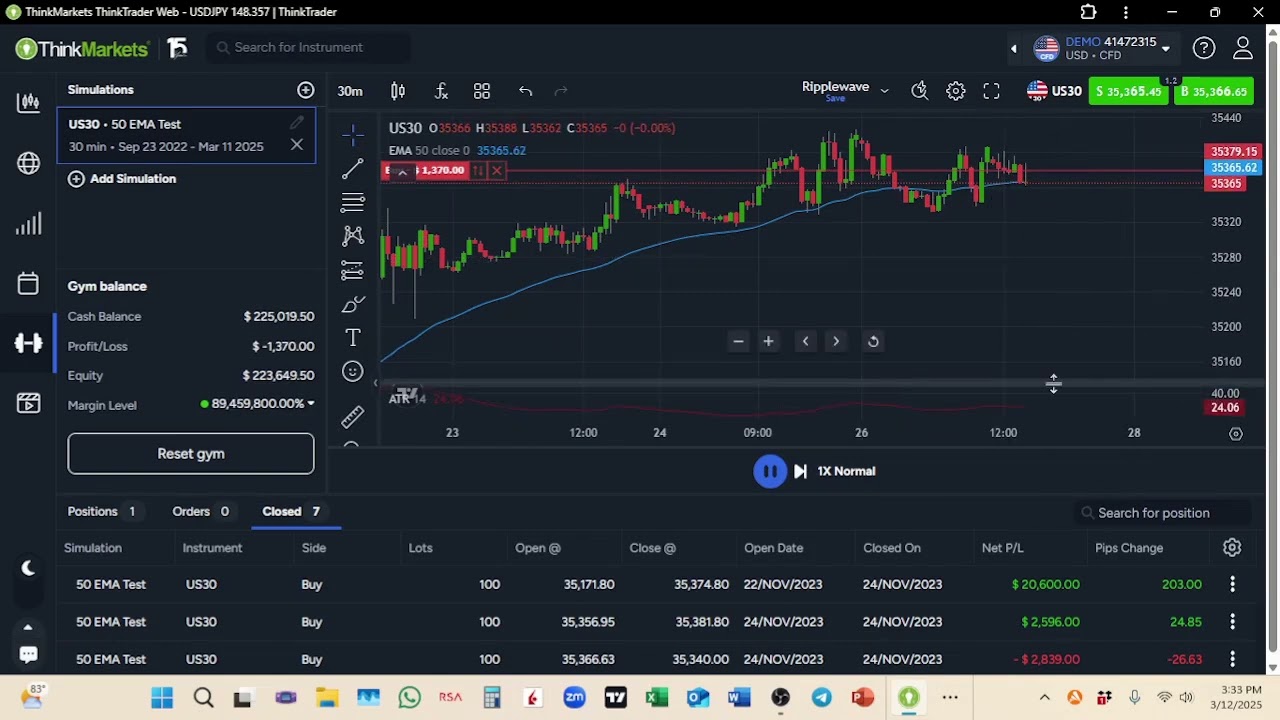1280x720 pixels.
Task: Select the pattern drawing tool
Action: coord(353,236)
